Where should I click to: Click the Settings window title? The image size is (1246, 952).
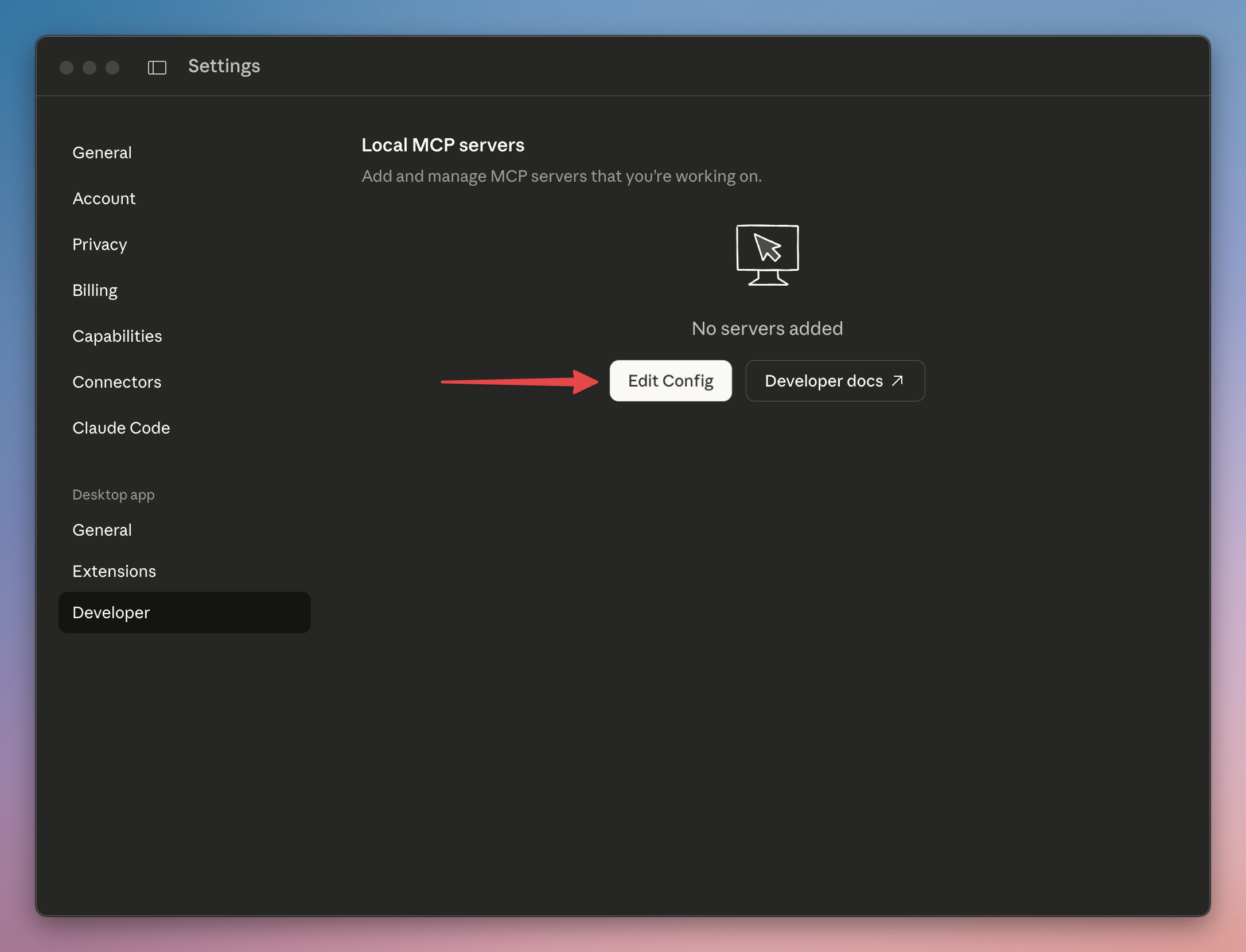click(224, 67)
